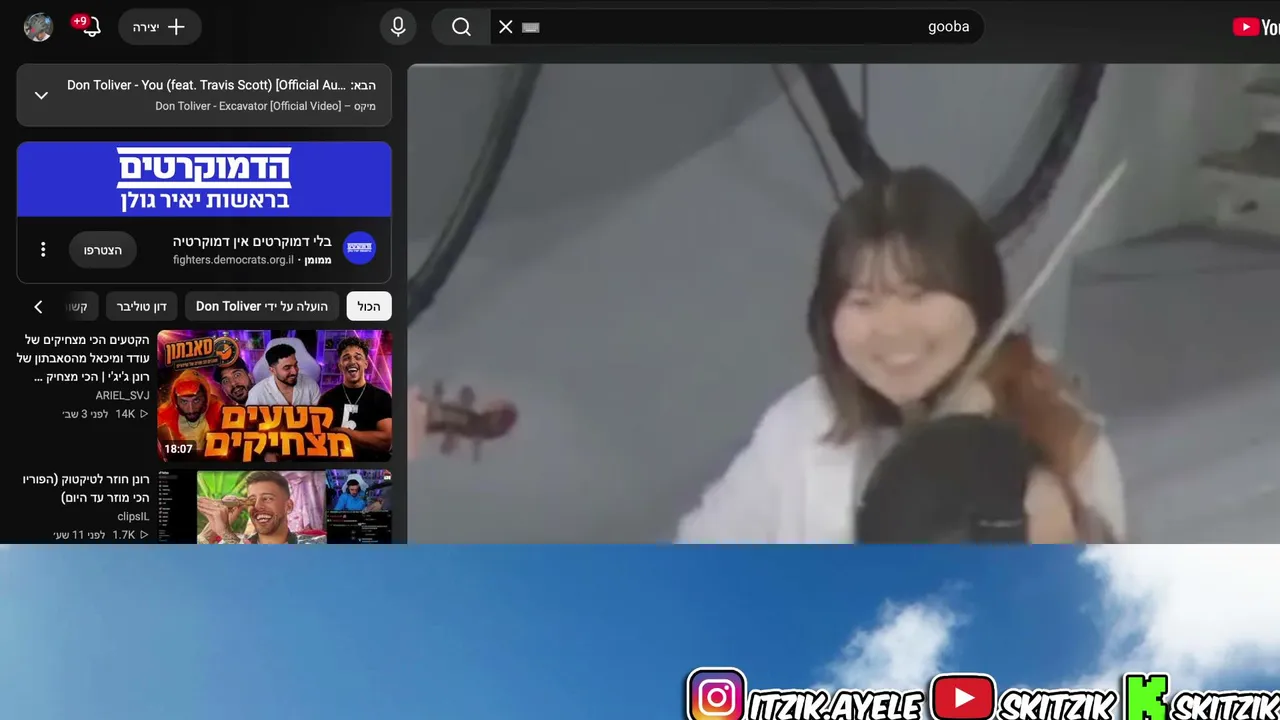Viewport: 1280px width, 720px height.
Task: Click the advertiser's round profile icon
Action: 359,249
